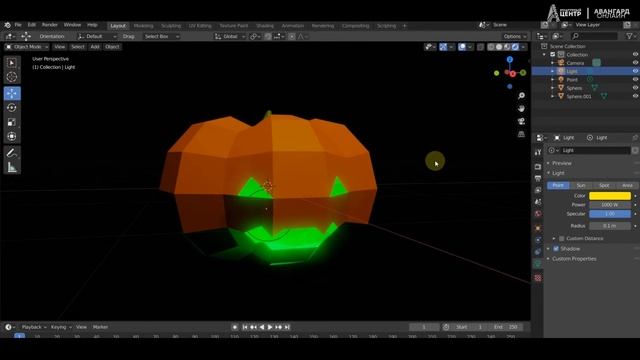Click the Power 1000 W field

610,205
